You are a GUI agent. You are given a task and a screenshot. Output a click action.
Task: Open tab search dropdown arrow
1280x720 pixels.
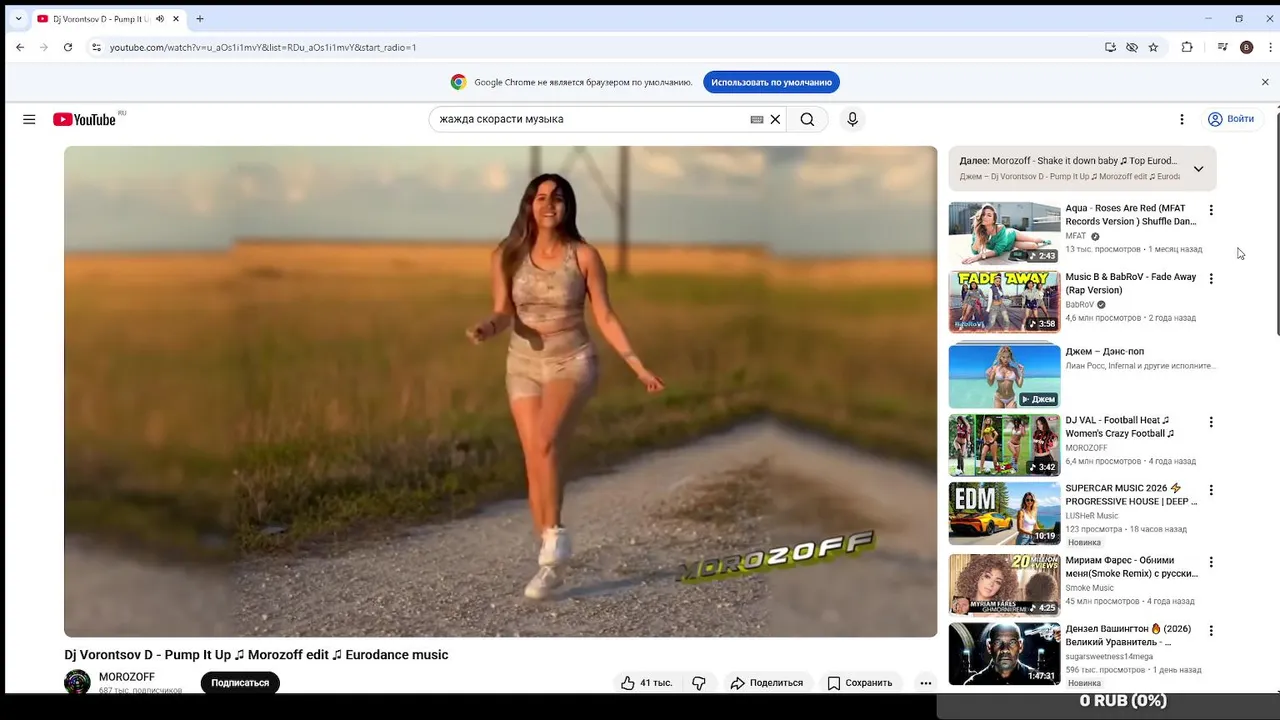(x=18, y=19)
